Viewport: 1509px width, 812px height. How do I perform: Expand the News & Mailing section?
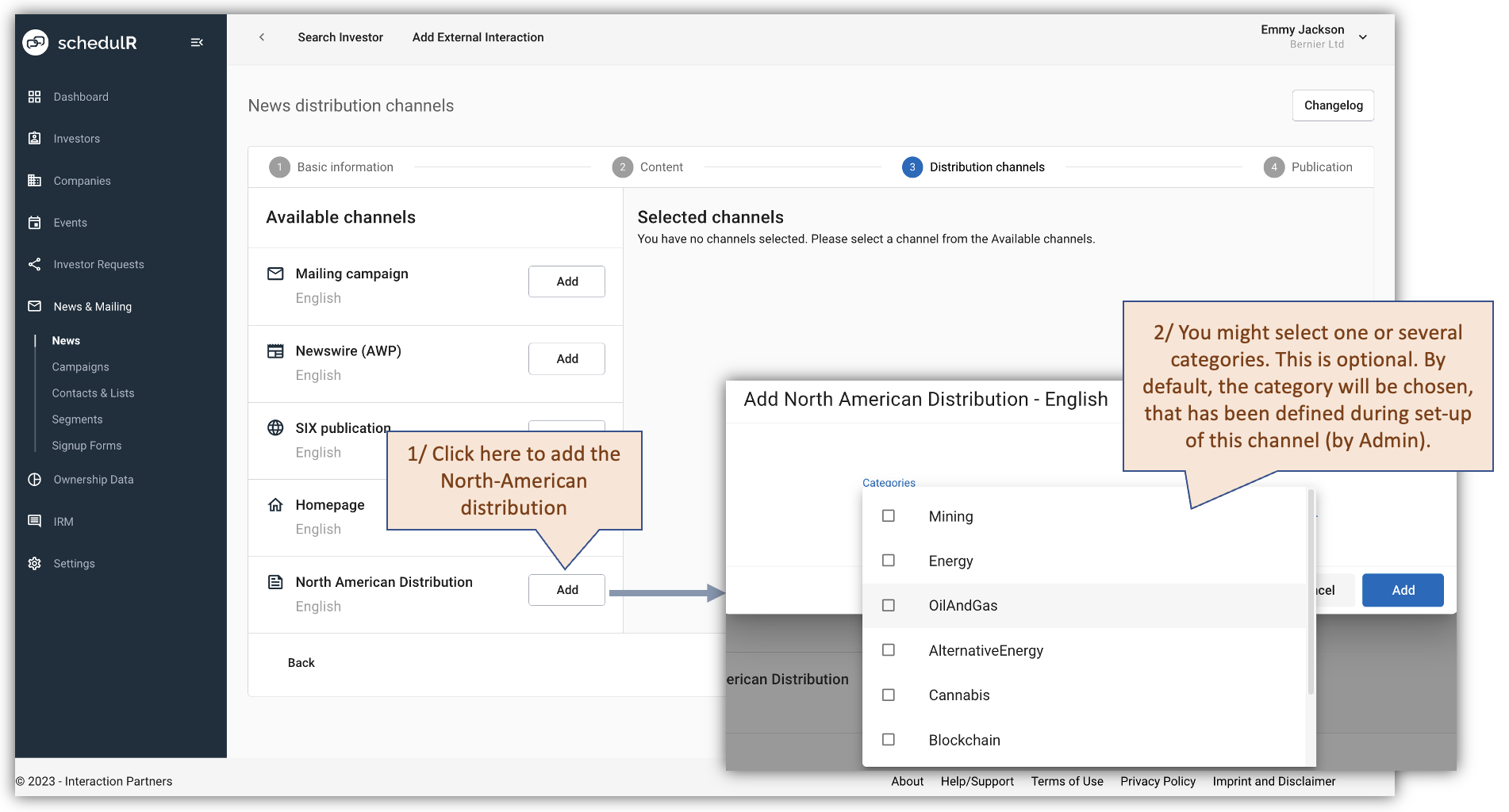[x=92, y=306]
